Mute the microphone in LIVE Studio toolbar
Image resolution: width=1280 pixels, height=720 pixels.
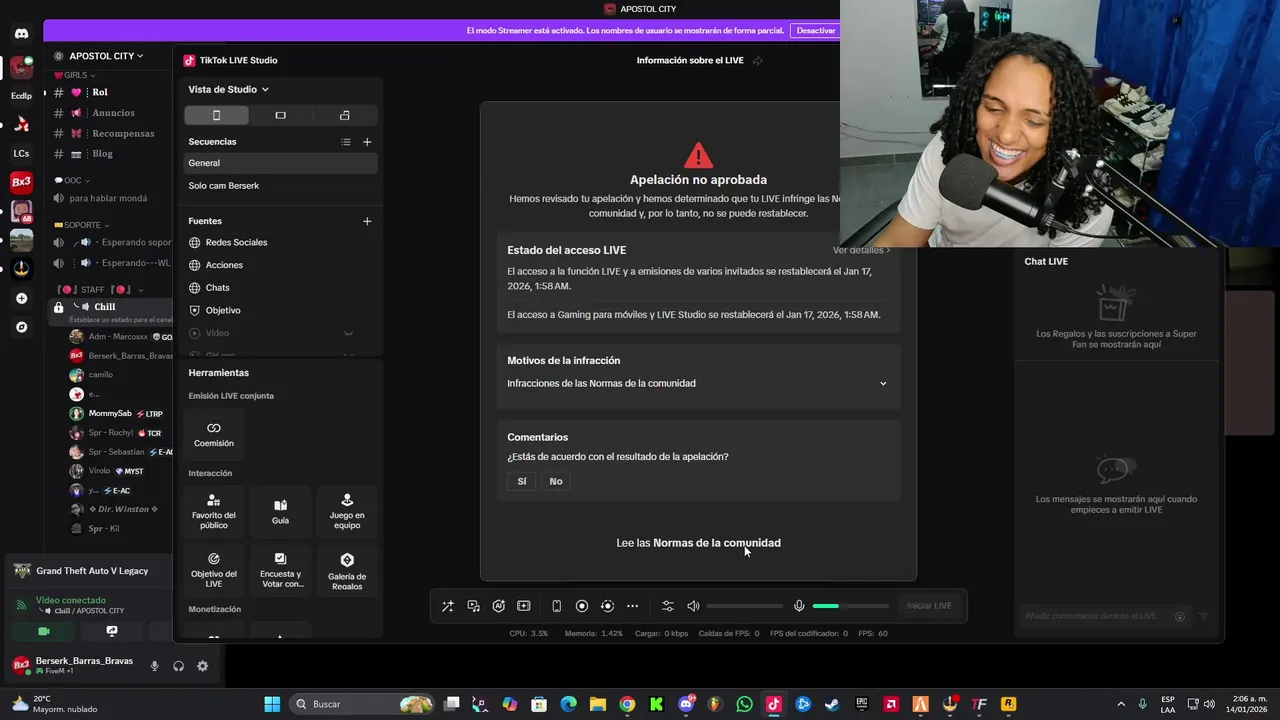tap(799, 606)
